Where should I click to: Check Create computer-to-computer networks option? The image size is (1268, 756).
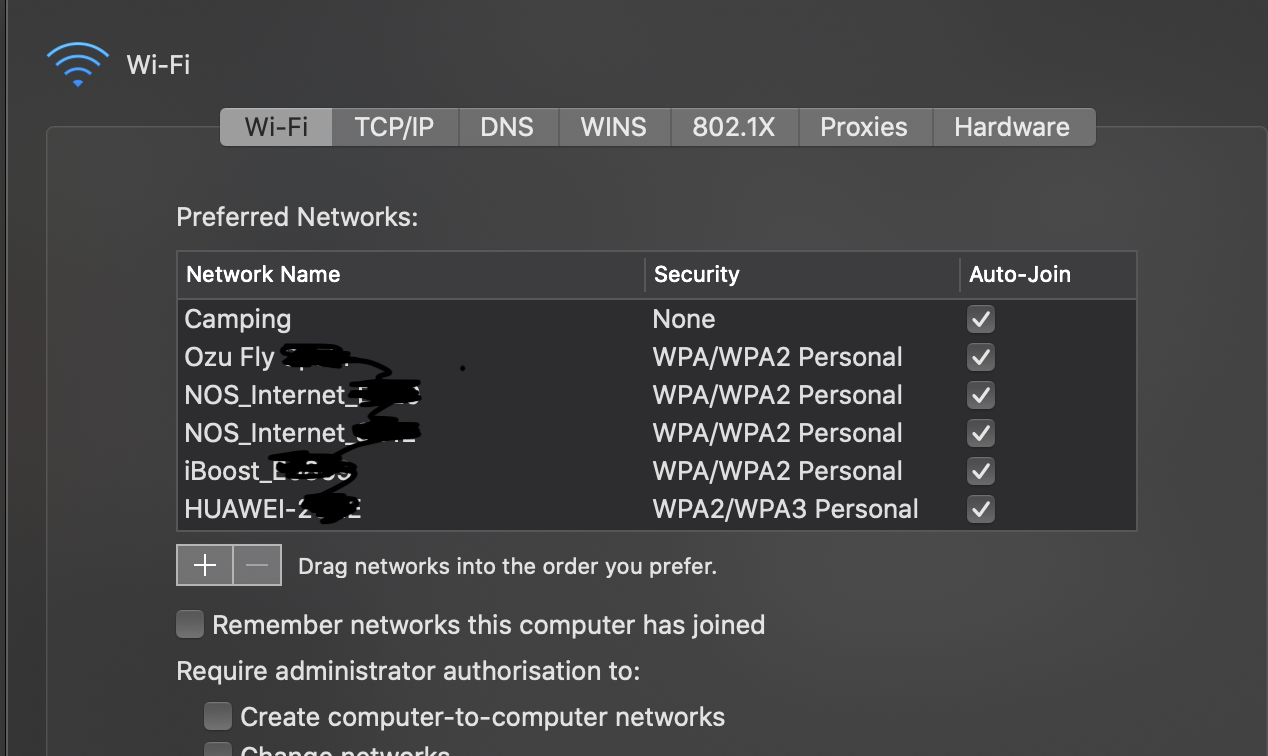pos(217,716)
